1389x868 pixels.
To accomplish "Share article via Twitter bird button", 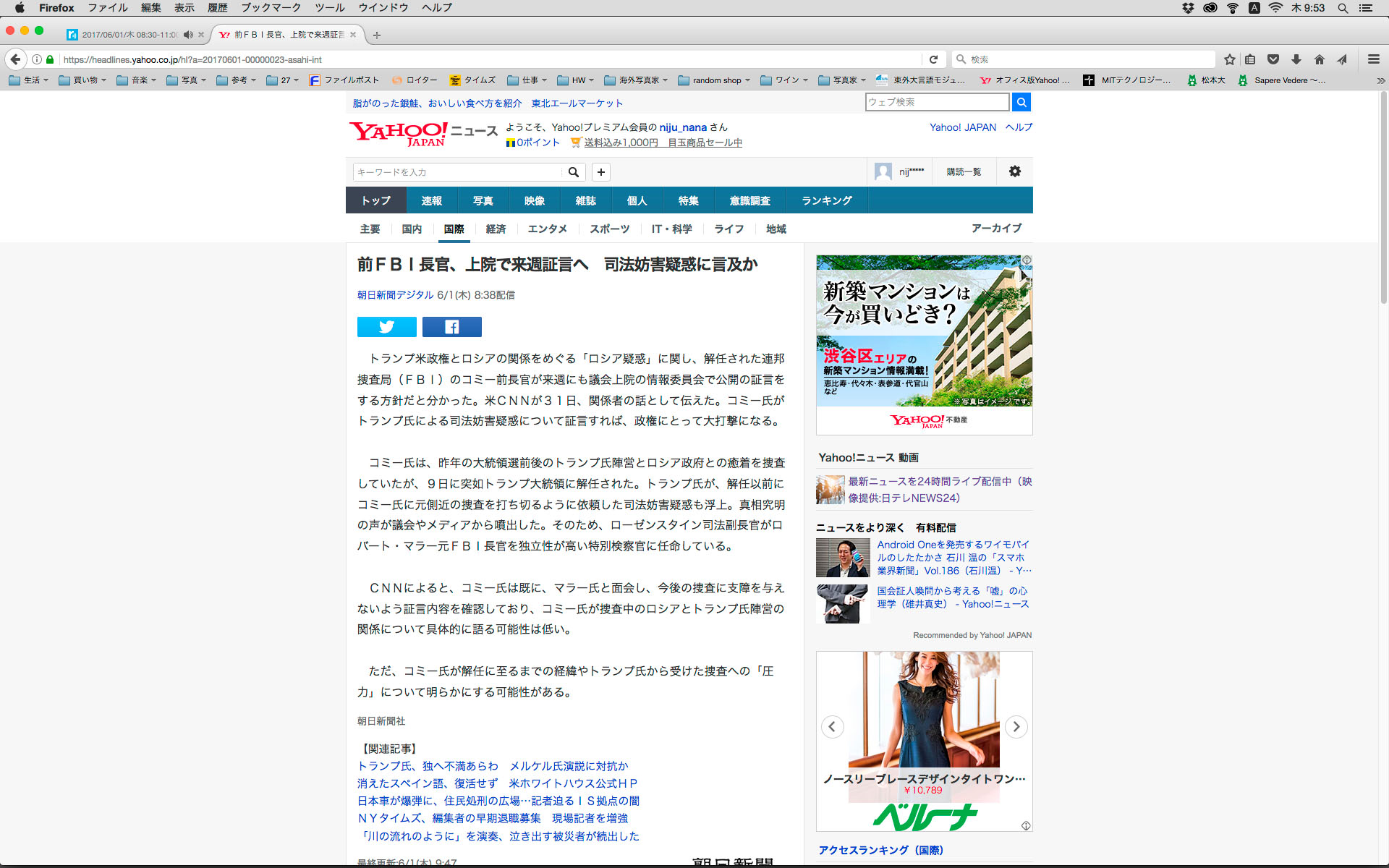I will [386, 327].
